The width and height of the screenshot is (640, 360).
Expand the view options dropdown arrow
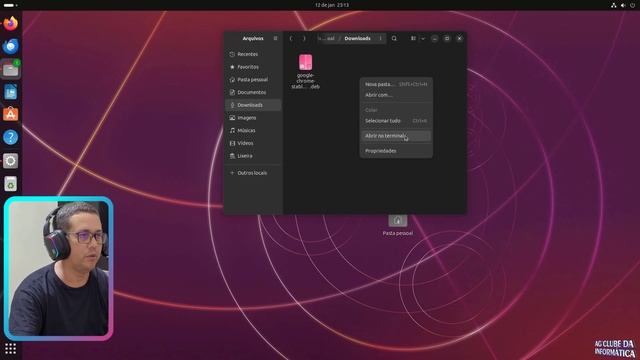click(423, 38)
